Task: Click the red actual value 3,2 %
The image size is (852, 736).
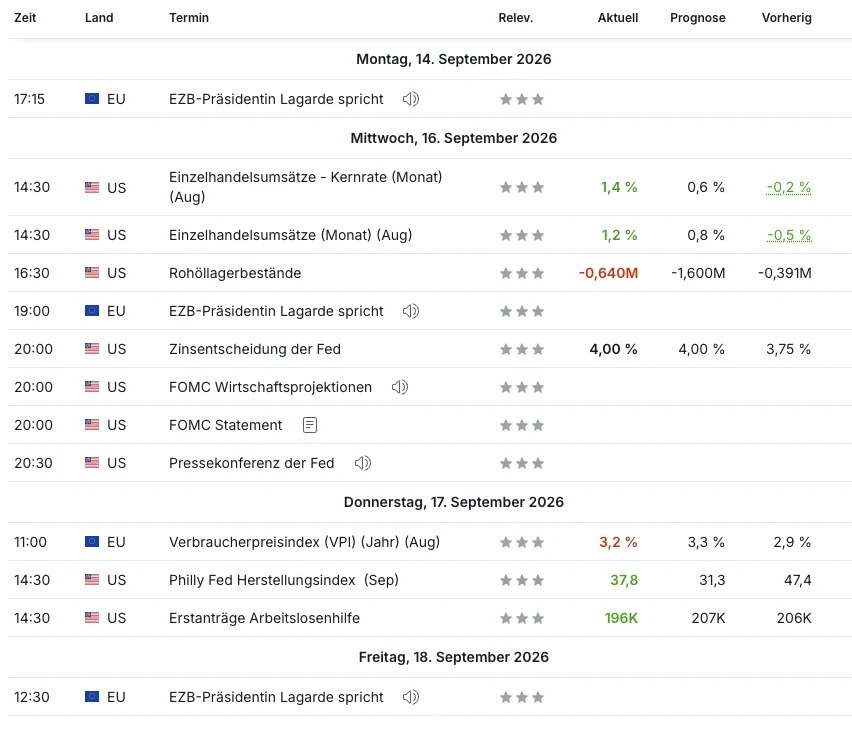Action: pos(618,542)
